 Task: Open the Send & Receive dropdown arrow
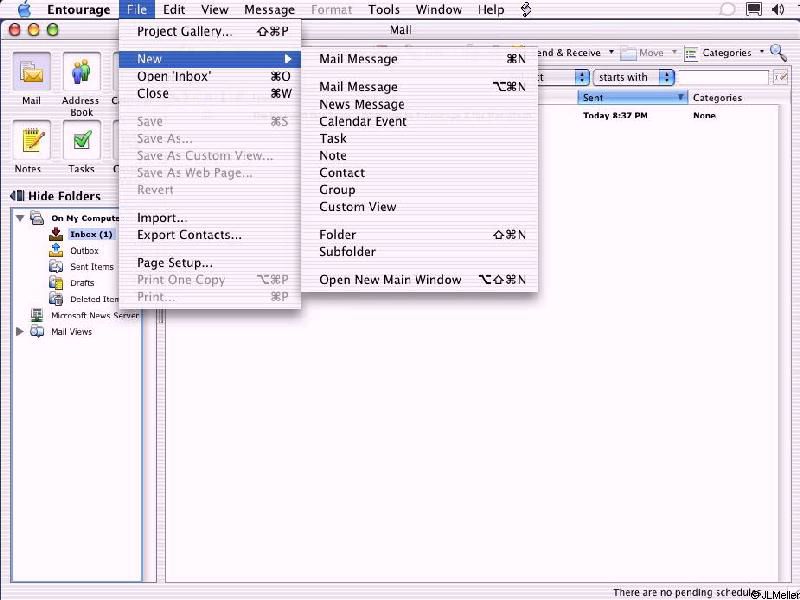(x=611, y=52)
